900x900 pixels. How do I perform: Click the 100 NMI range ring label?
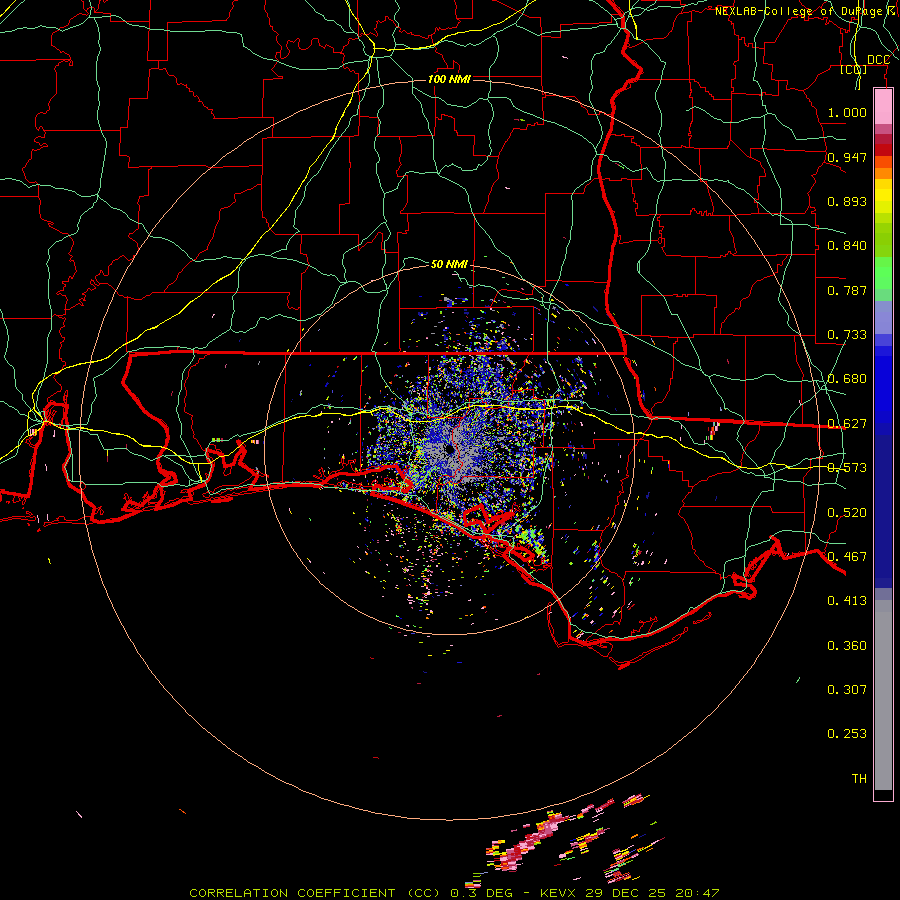449,79
